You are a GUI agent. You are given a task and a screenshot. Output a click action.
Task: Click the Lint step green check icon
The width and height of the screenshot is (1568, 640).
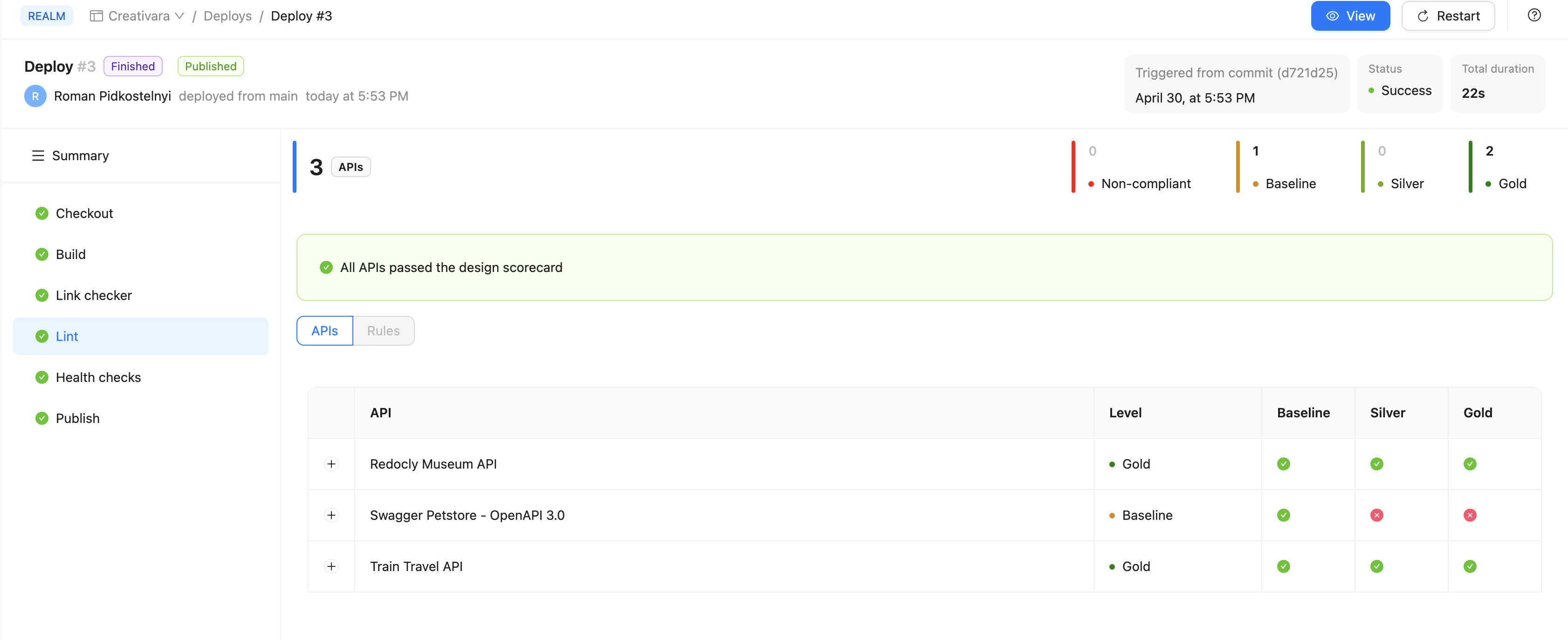coord(41,336)
